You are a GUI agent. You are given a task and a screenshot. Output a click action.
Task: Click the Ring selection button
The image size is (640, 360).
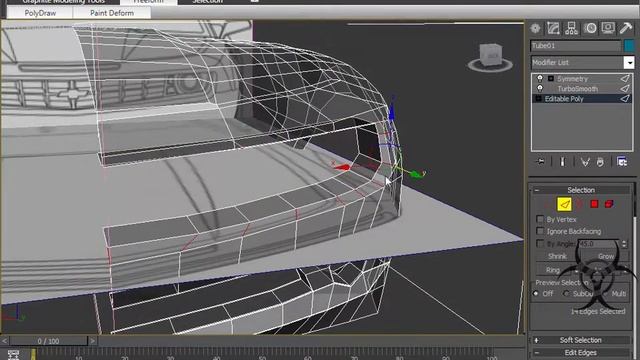point(553,270)
